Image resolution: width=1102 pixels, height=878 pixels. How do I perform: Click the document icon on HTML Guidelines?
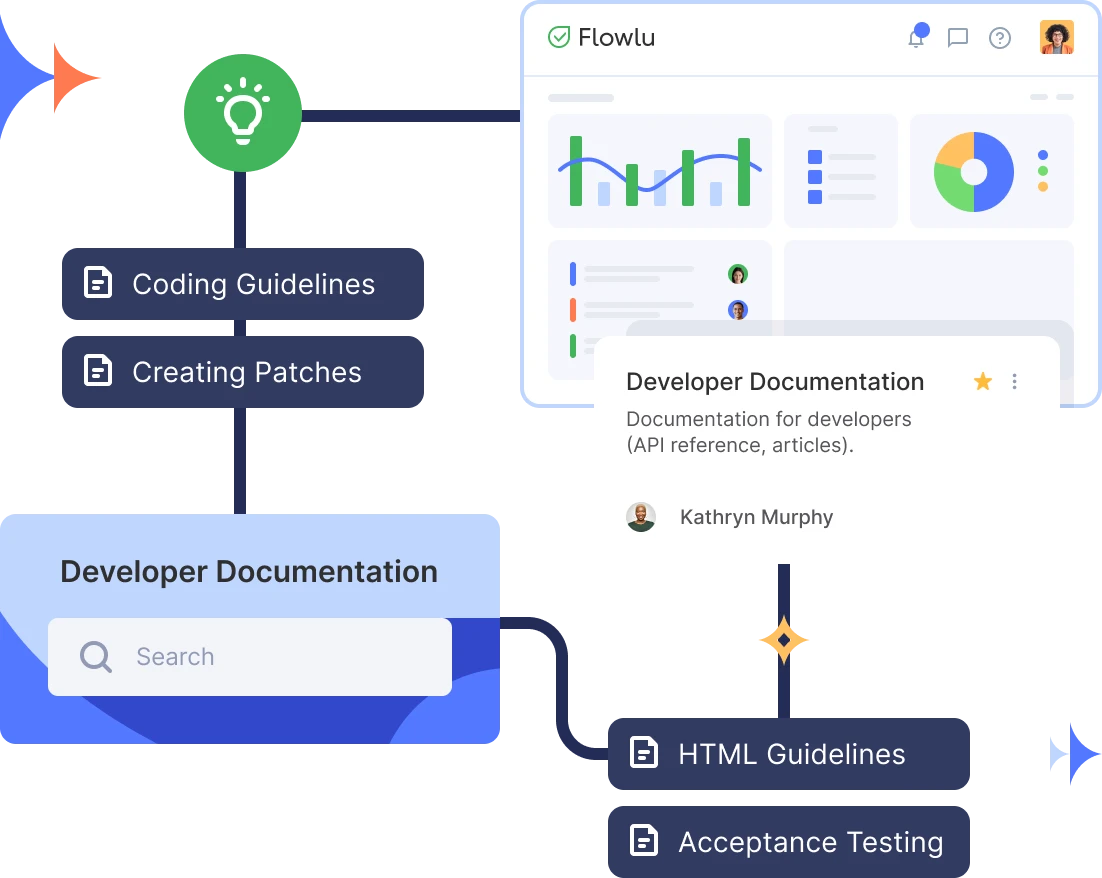click(x=646, y=752)
